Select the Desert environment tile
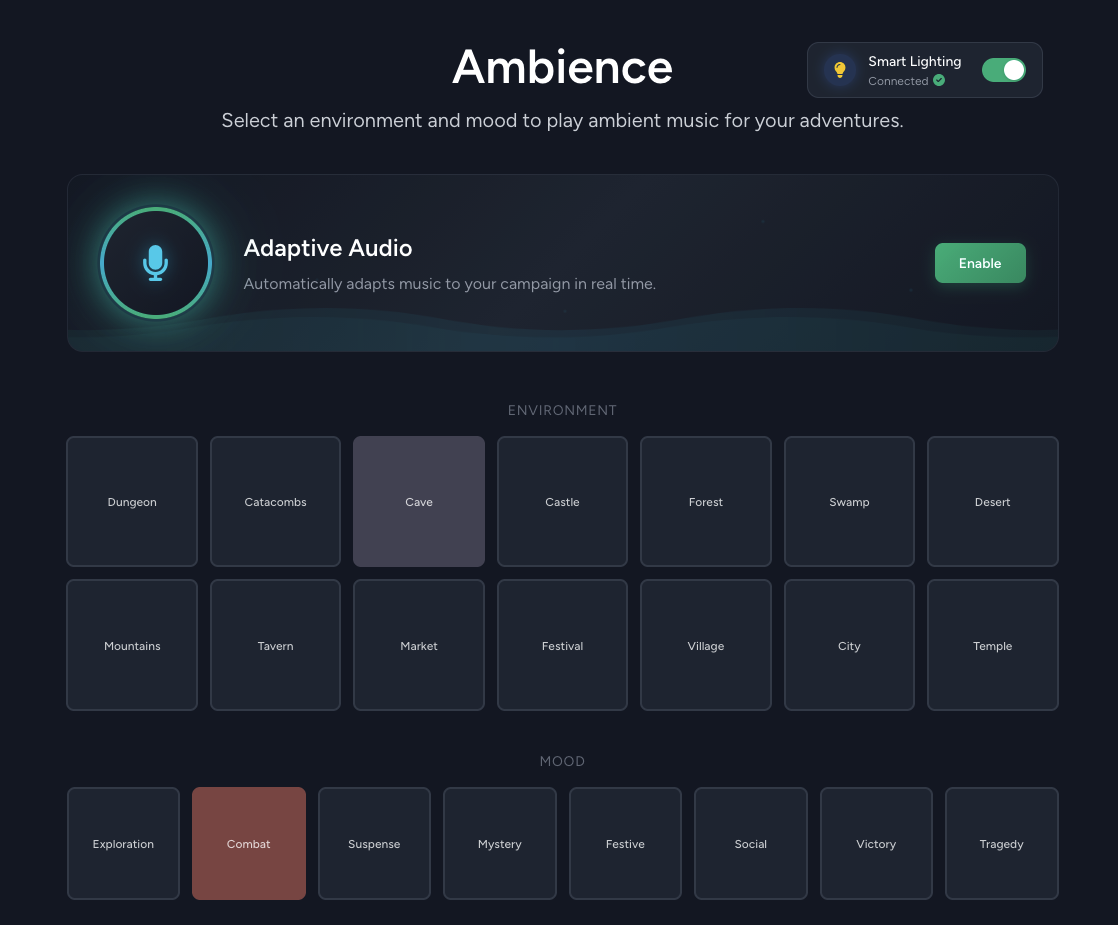Image resolution: width=1118 pixels, height=925 pixels. (993, 501)
